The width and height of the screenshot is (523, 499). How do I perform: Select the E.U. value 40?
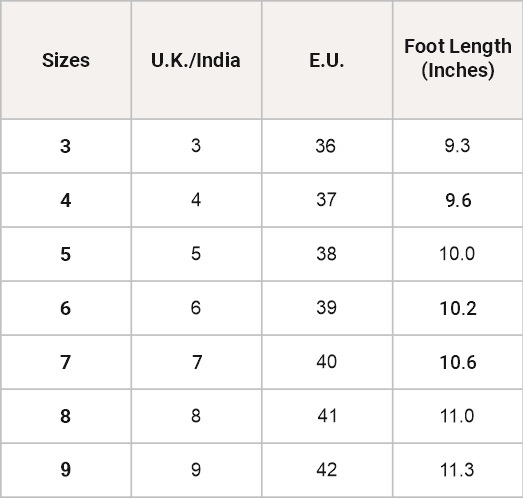(327, 362)
